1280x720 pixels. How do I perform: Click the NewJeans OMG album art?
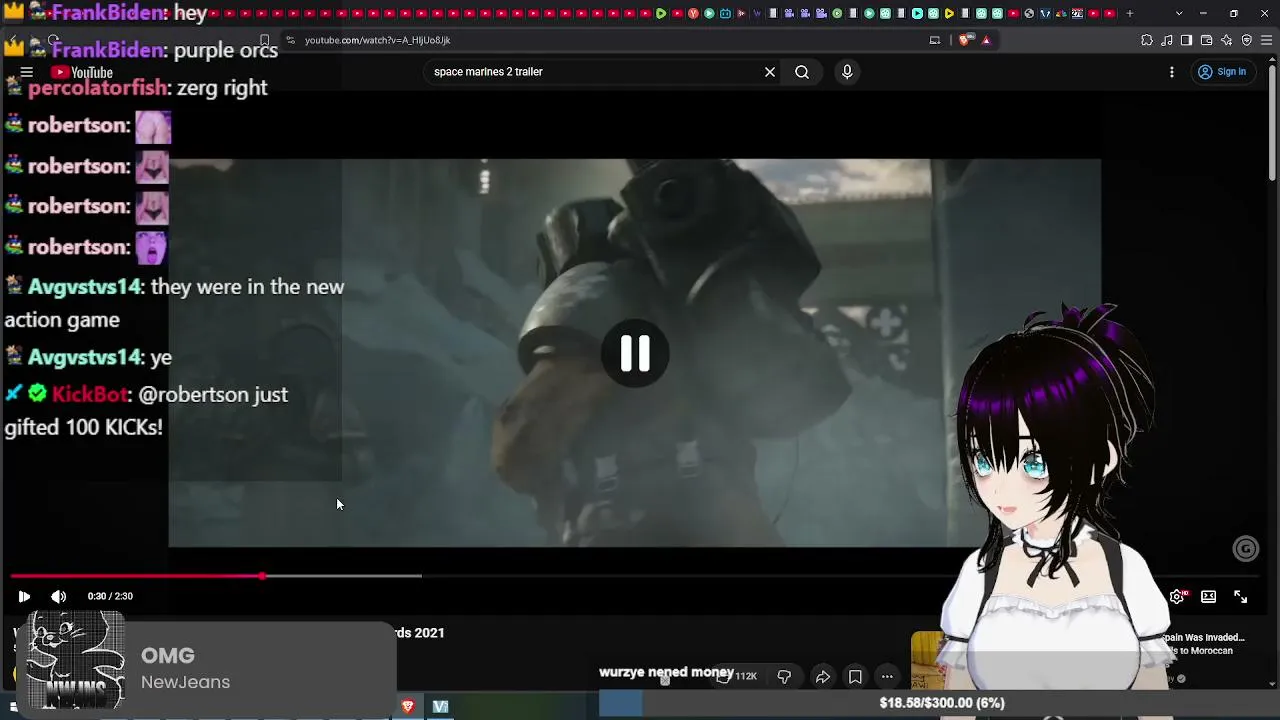75,661
